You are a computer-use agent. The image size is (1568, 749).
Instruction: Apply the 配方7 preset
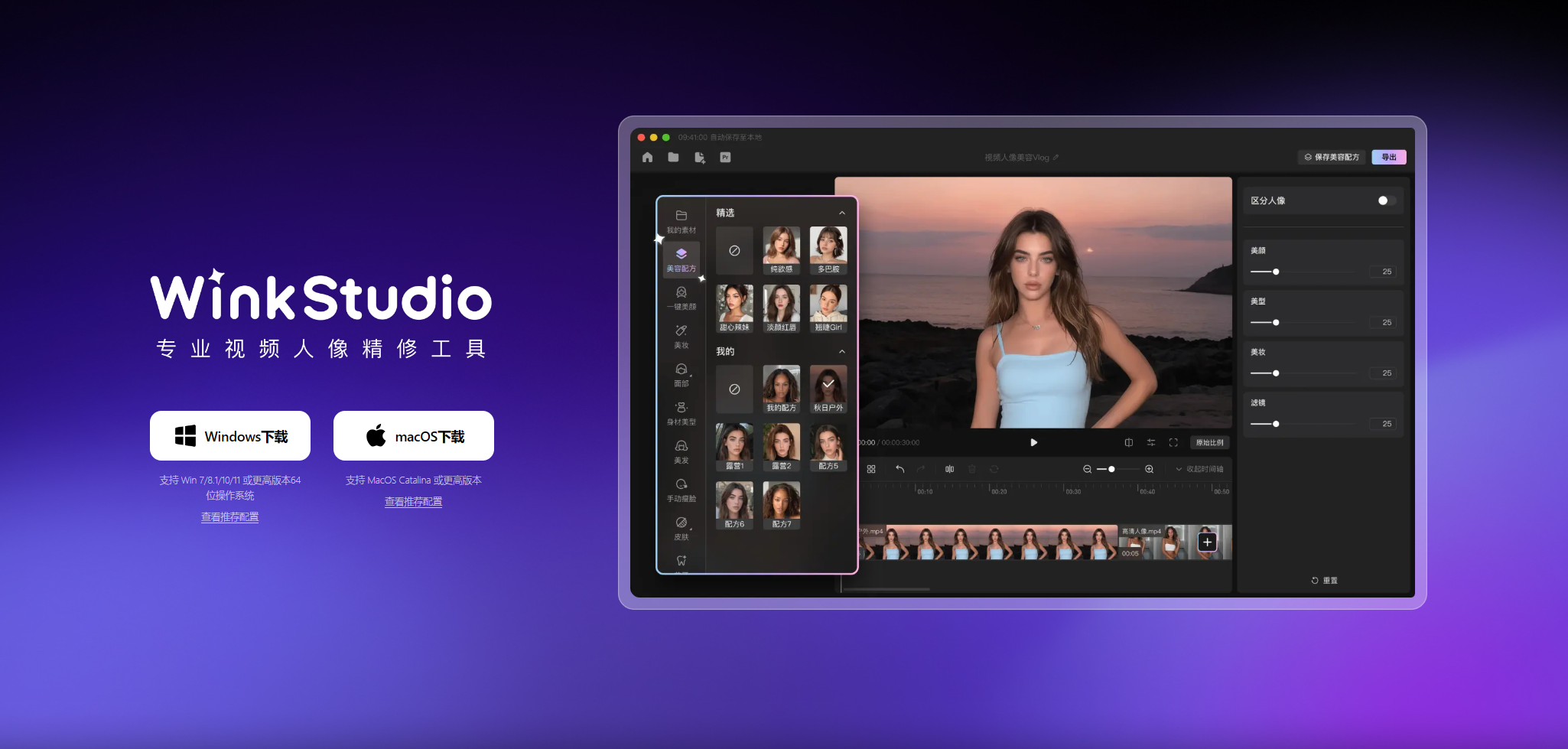781,505
